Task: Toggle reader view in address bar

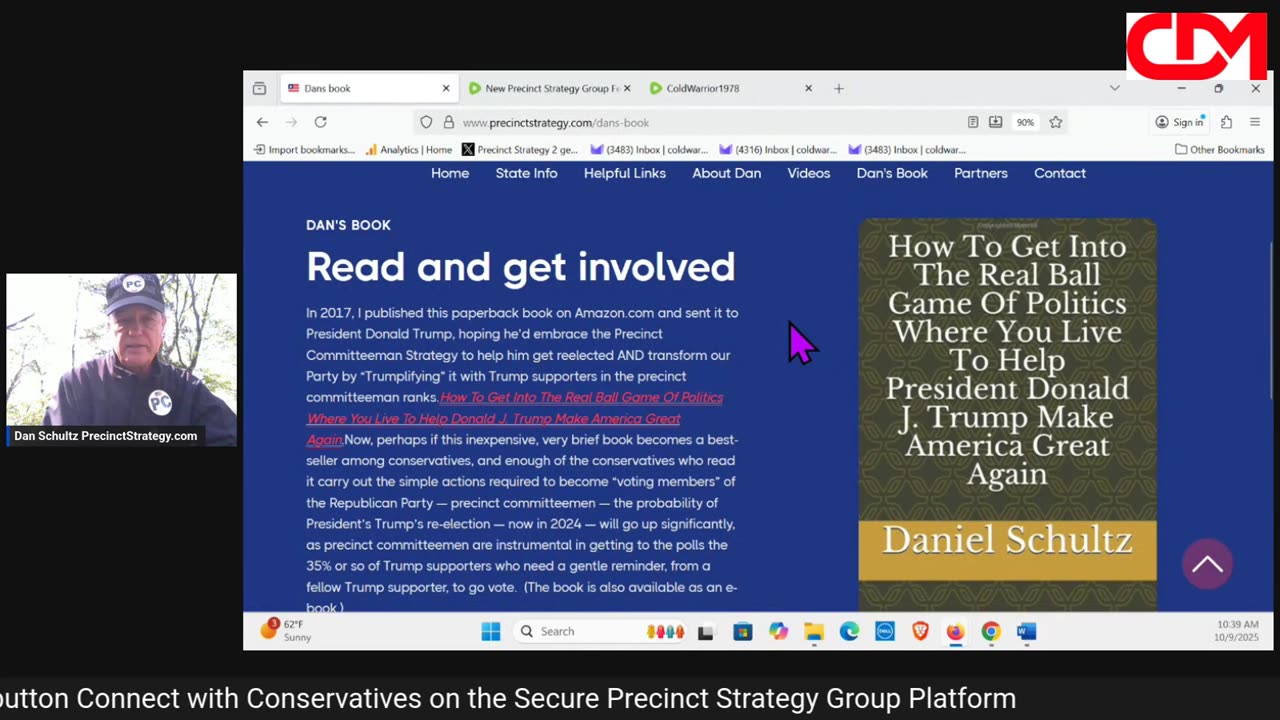Action: pos(973,122)
